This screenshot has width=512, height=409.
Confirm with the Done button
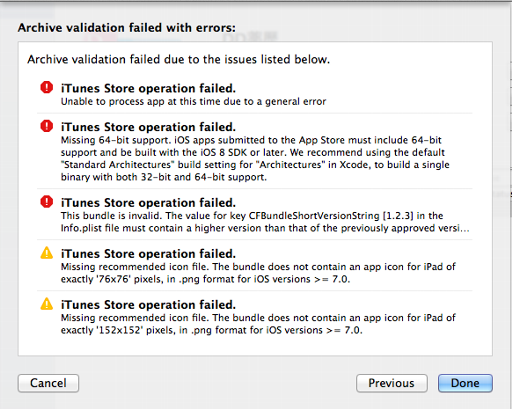click(465, 383)
